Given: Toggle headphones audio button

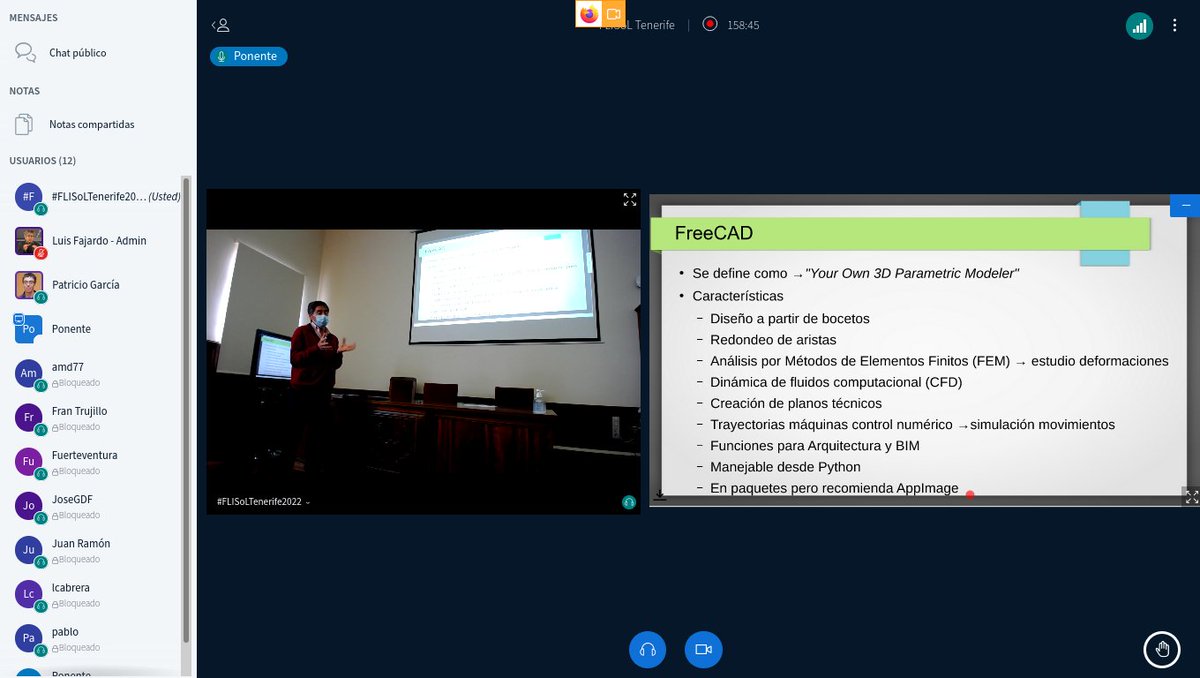Looking at the screenshot, I should tap(647, 650).
